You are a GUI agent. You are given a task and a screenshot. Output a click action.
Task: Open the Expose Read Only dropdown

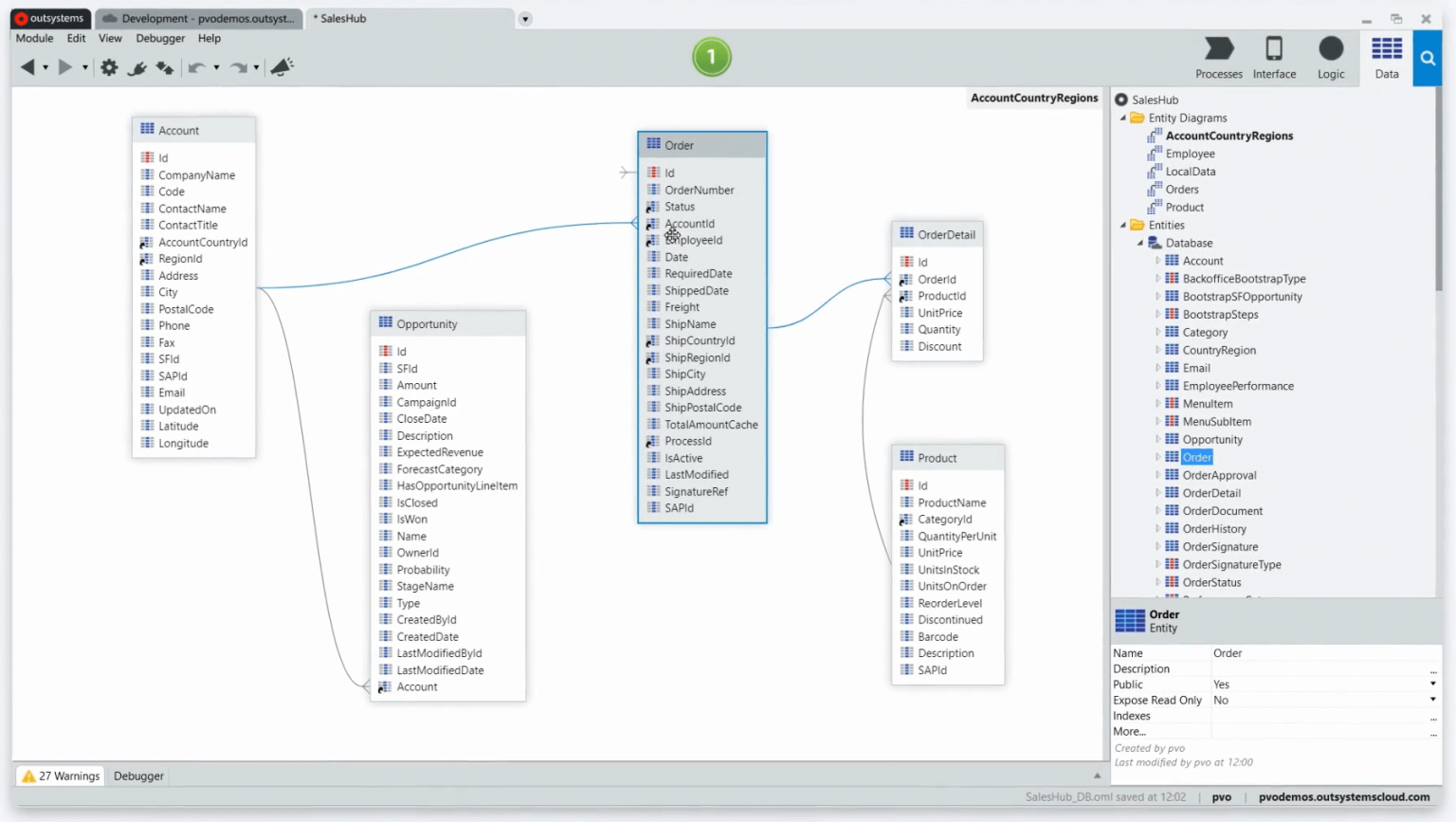pyautogui.click(x=1432, y=701)
